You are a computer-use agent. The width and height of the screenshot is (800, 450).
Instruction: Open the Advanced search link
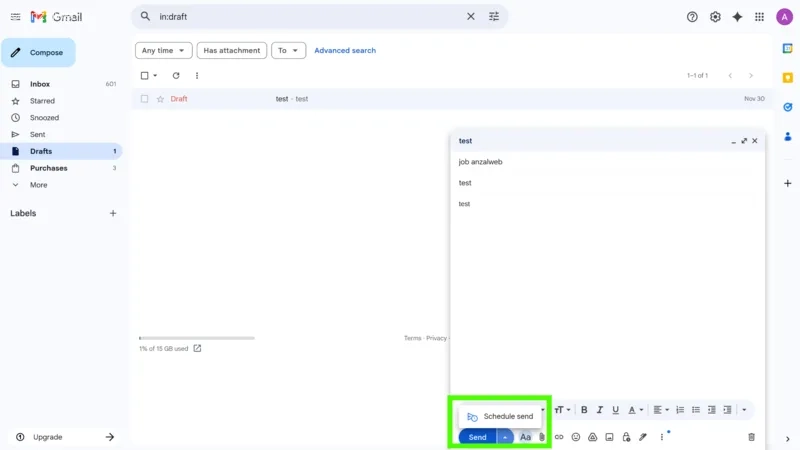coord(345,50)
